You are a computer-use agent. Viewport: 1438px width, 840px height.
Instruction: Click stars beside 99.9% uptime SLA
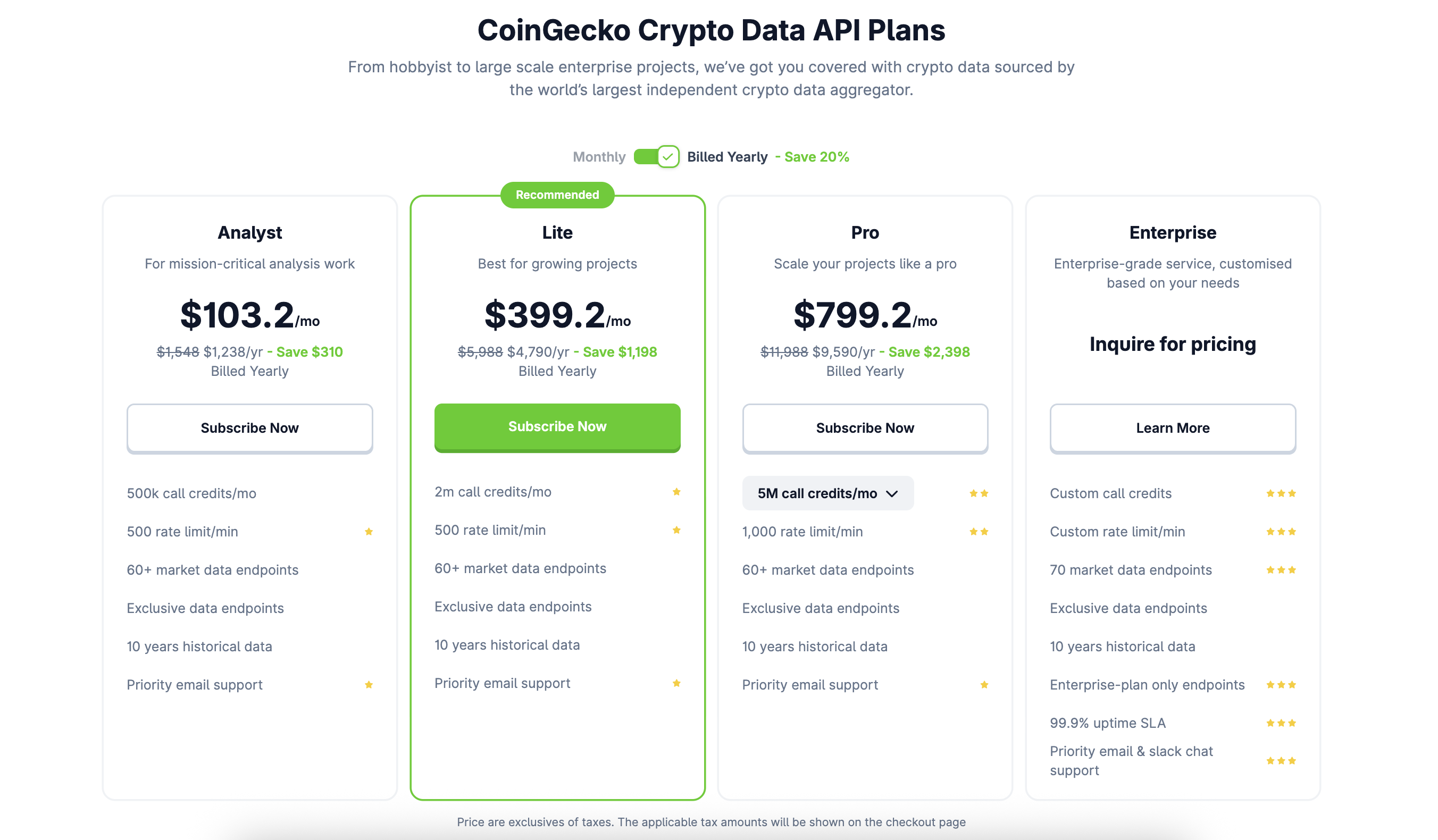[x=1281, y=723]
